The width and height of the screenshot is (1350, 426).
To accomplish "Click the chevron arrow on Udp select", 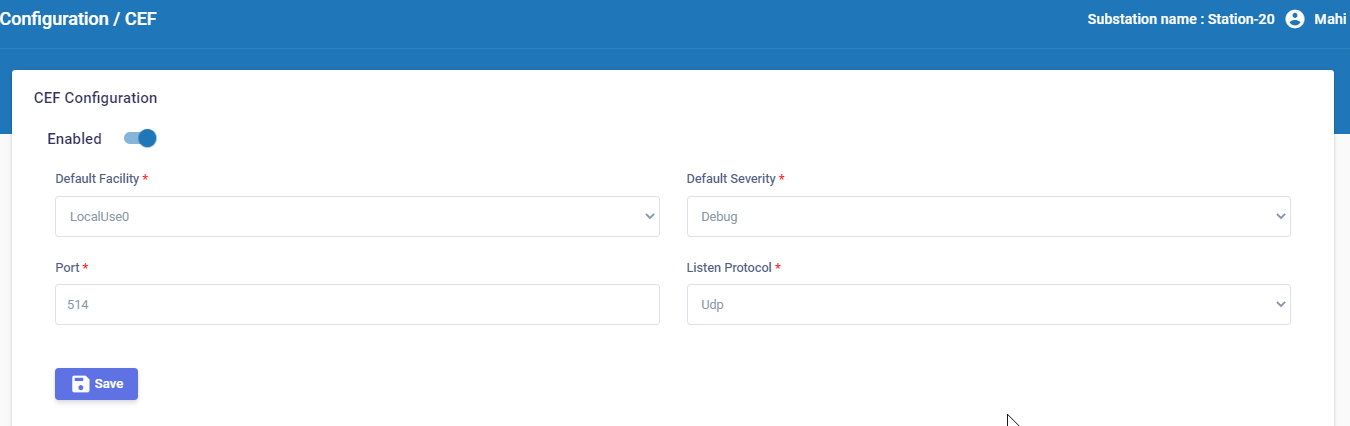I will pyautogui.click(x=1280, y=305).
